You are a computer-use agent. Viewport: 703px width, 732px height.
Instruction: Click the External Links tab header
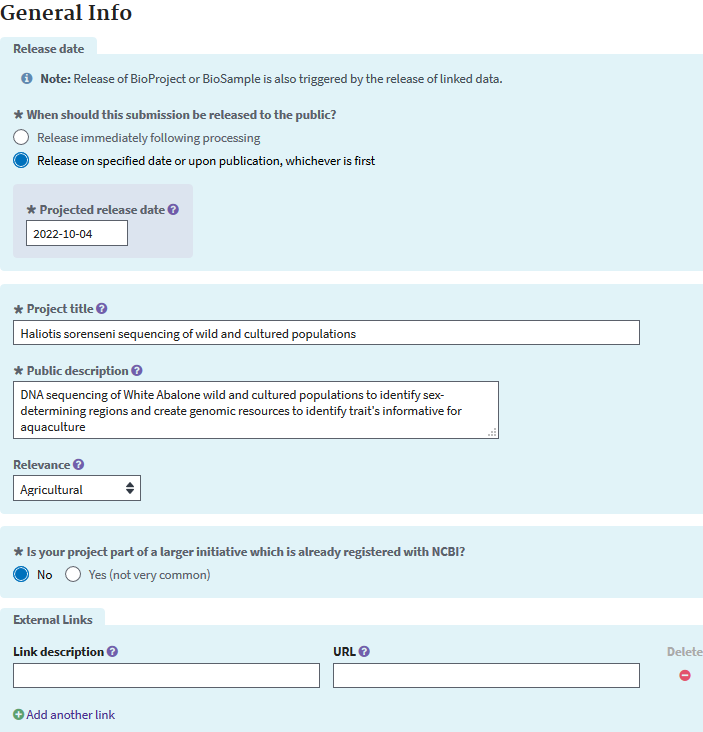click(x=53, y=619)
